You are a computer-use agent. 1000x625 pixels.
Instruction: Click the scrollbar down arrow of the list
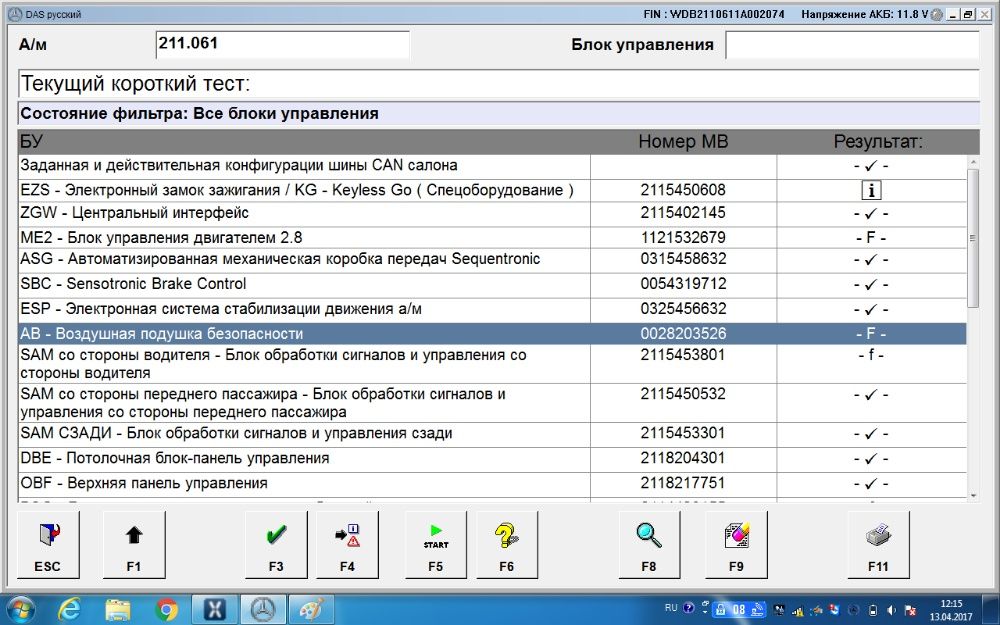(x=973, y=496)
